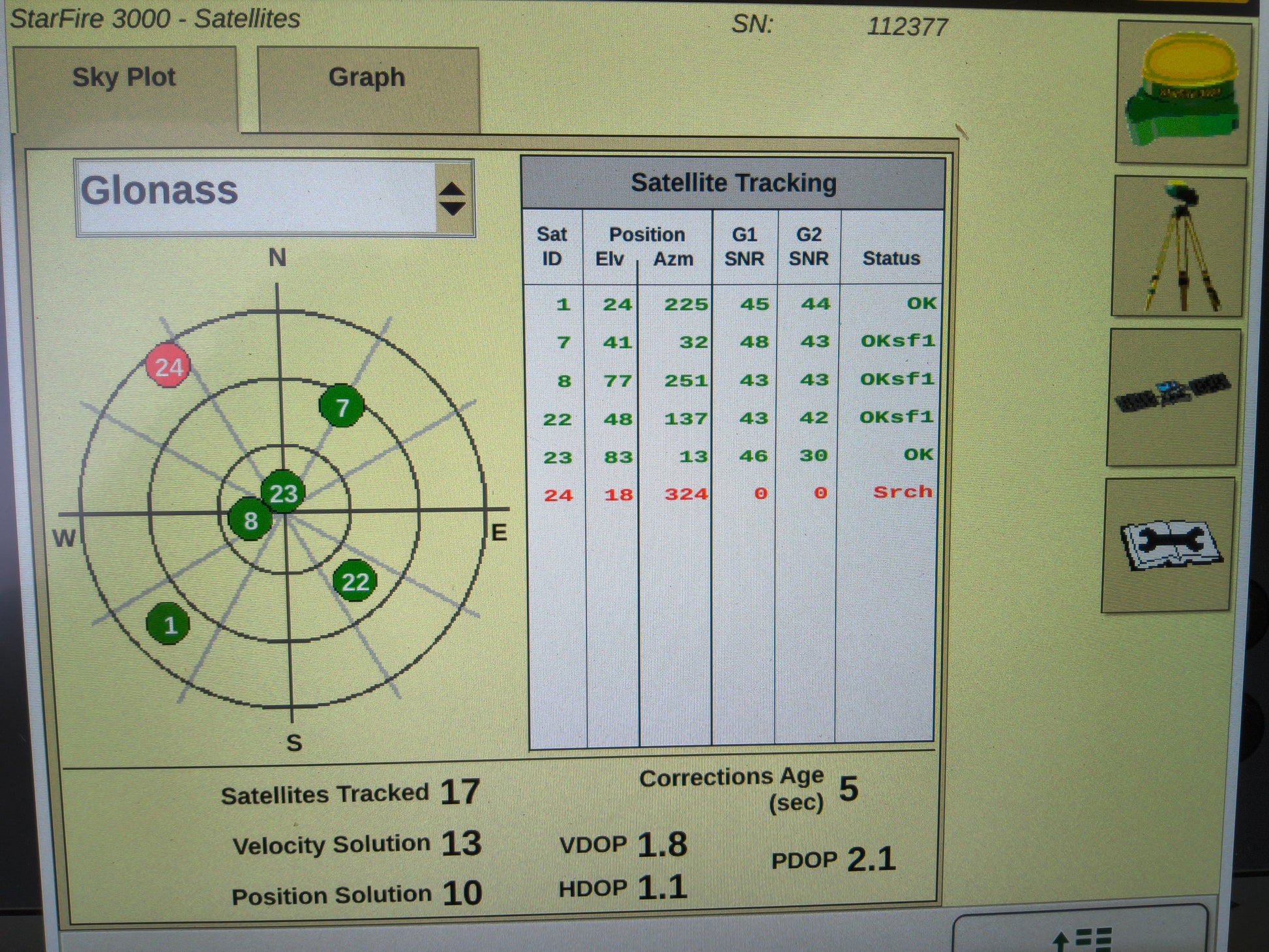The height and width of the screenshot is (952, 1269).
Task: Select the satellite icon in sidebar
Action: coord(1173,396)
